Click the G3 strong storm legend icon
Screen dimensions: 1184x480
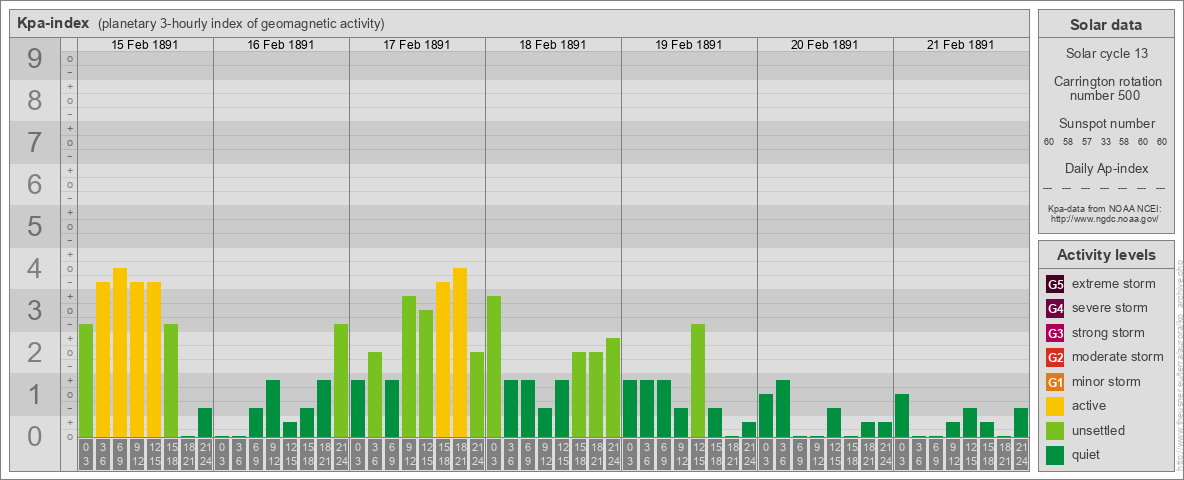[x=1055, y=333]
